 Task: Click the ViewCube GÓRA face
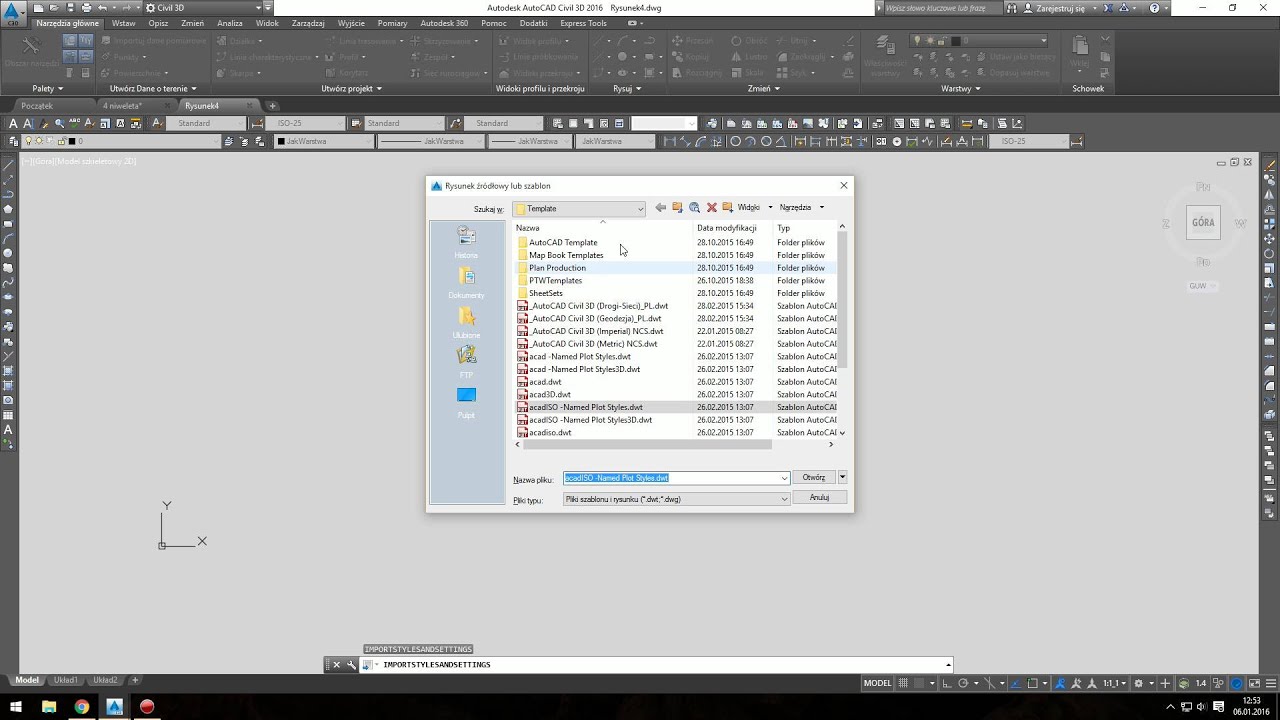pyautogui.click(x=1203, y=222)
